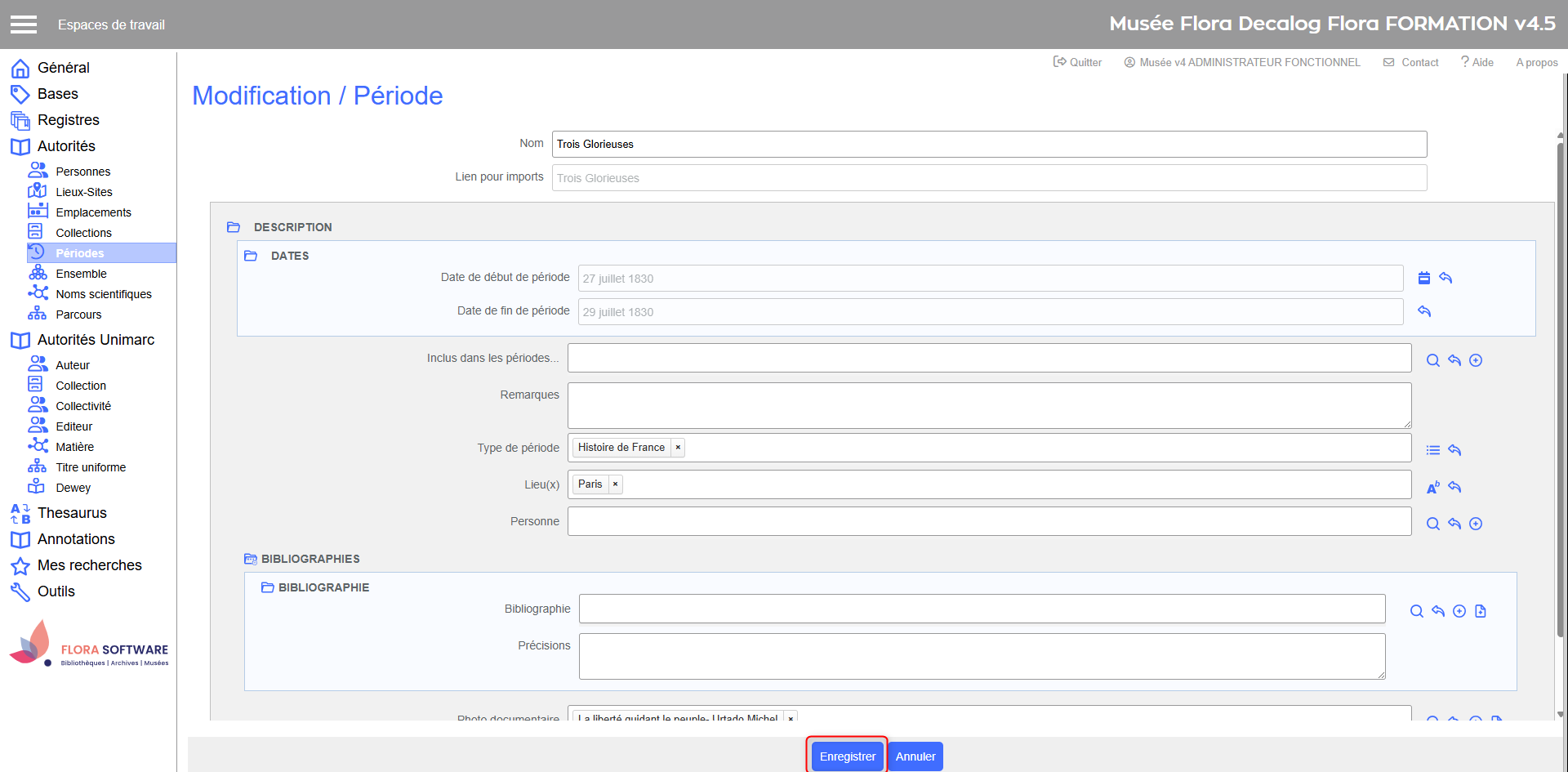Remove the Histoire de France tag
Image resolution: width=1568 pixels, height=772 pixels.
pyautogui.click(x=678, y=448)
